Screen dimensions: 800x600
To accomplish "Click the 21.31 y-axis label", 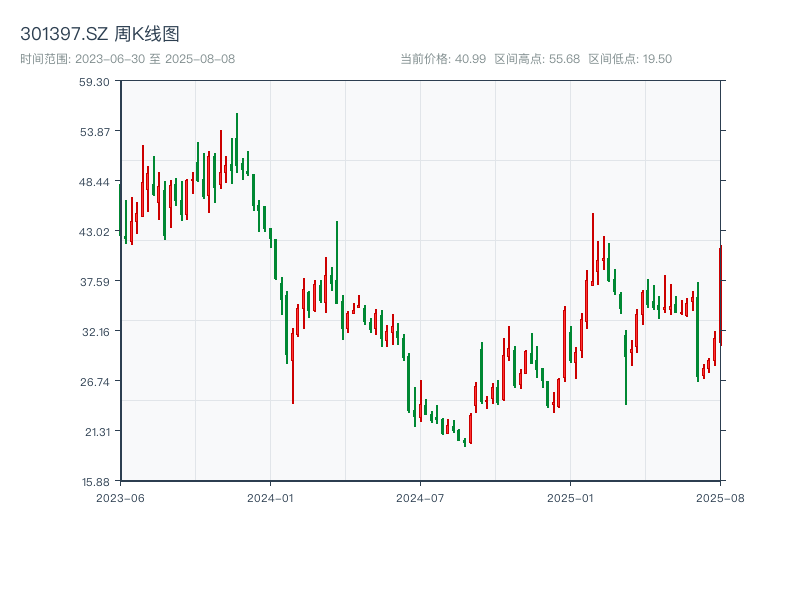I will (97, 432).
